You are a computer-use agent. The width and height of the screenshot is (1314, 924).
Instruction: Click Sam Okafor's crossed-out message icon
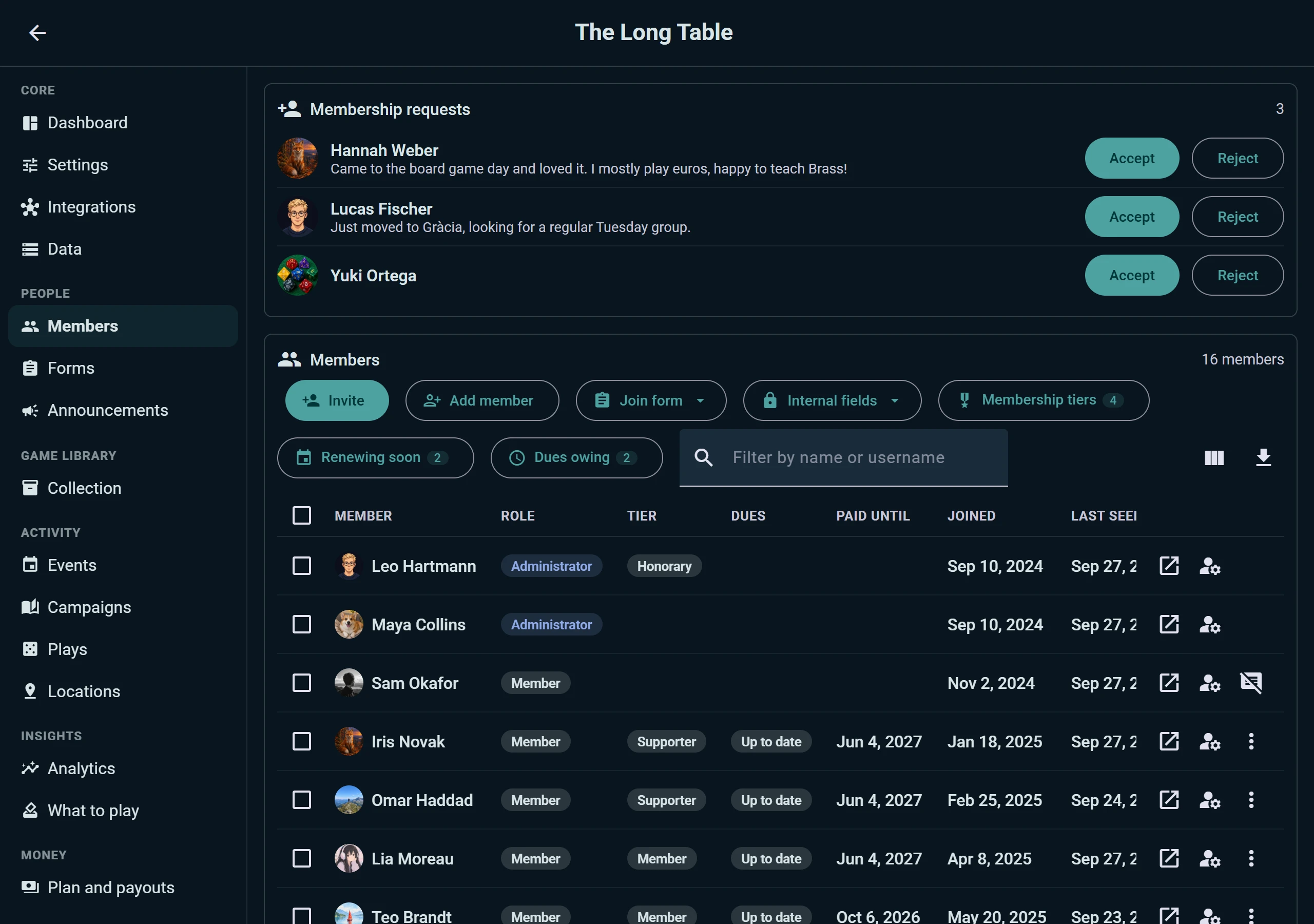(1250, 682)
